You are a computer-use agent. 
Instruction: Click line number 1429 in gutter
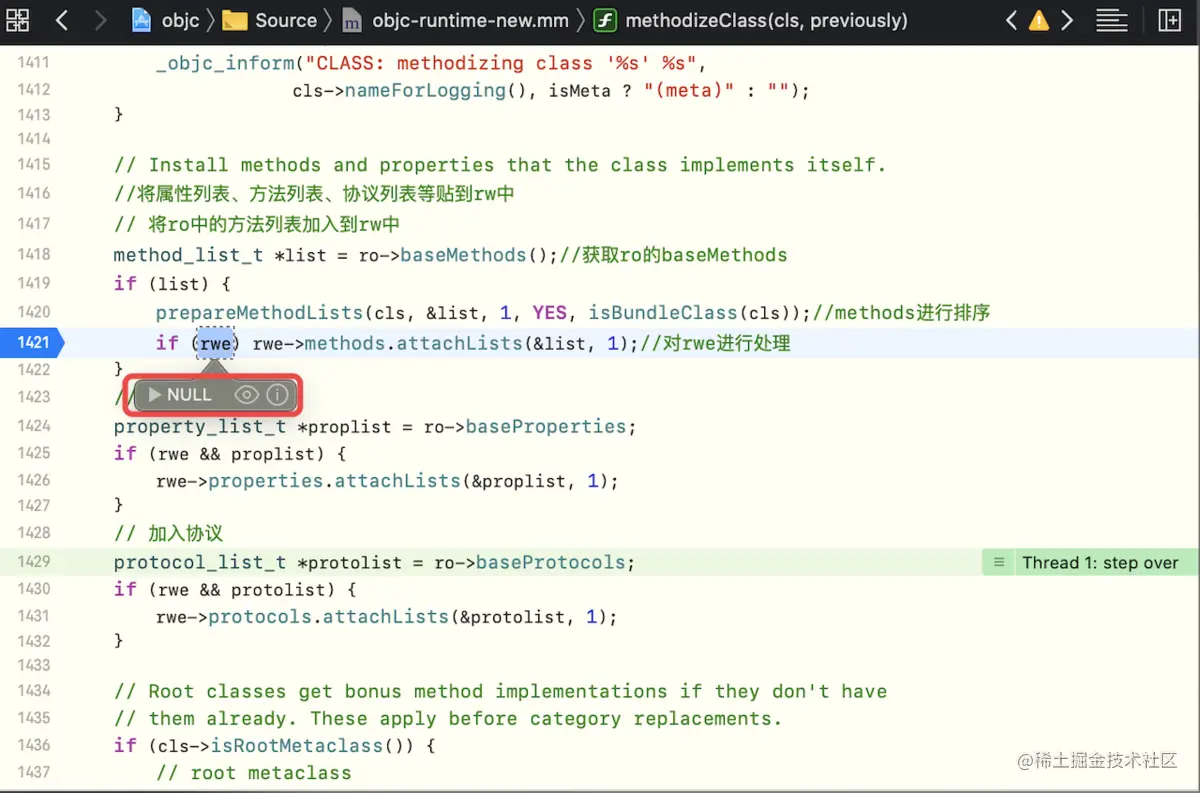[33, 562]
